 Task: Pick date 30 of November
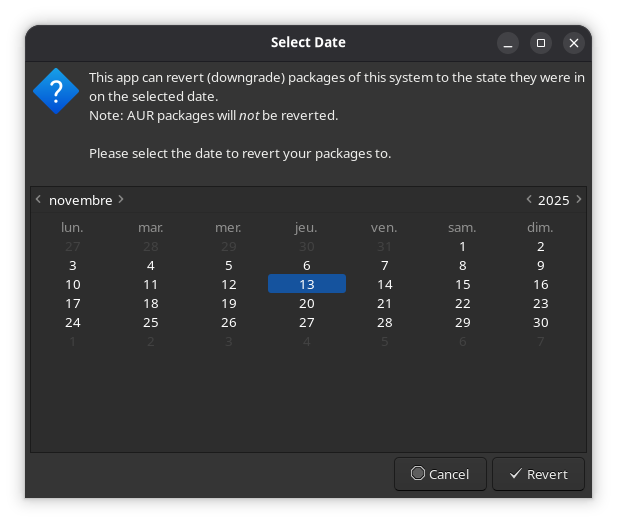tap(540, 322)
